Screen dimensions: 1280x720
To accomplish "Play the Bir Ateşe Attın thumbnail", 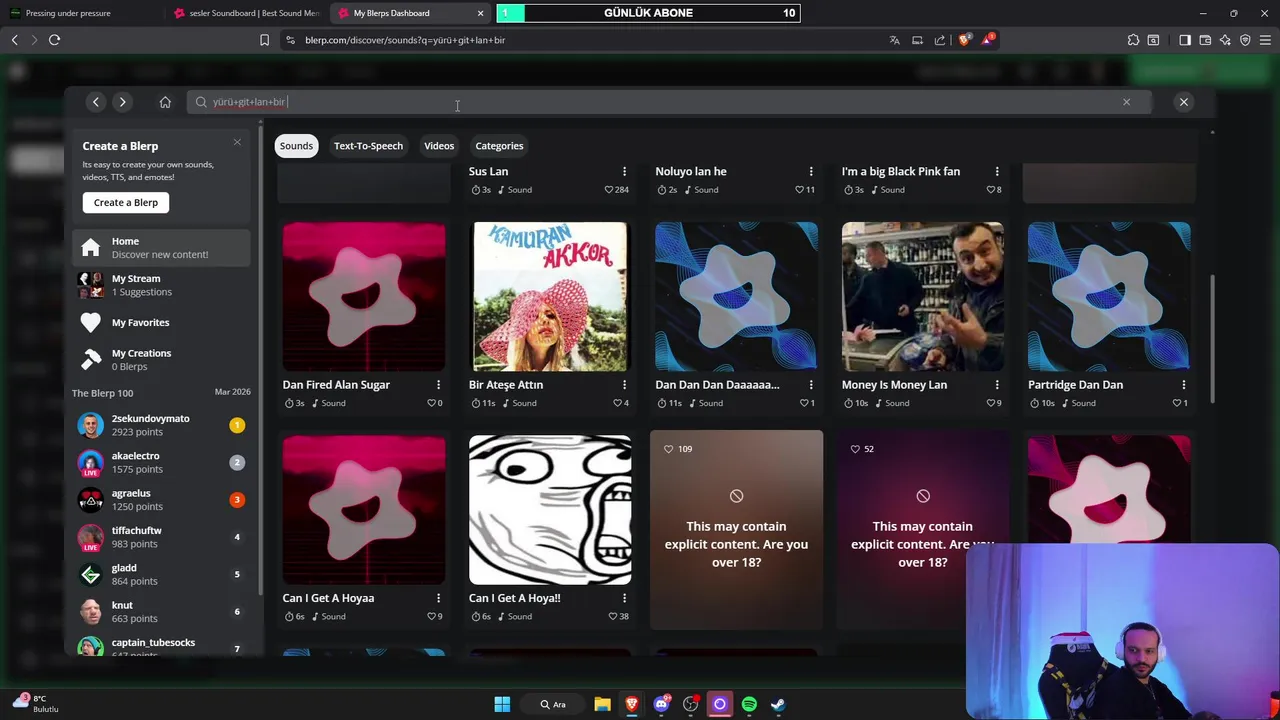I will click(550, 297).
